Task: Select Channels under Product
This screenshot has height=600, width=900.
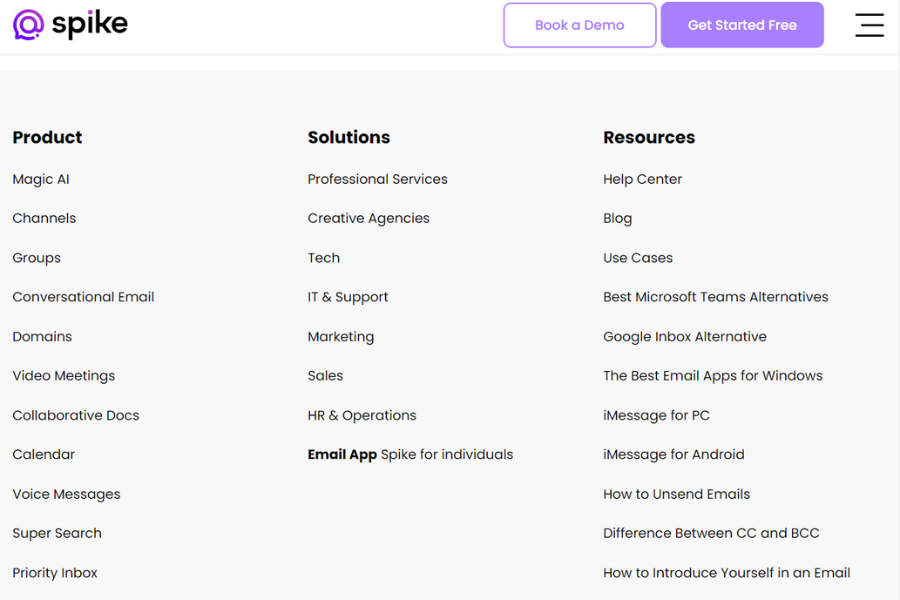Action: [x=44, y=218]
